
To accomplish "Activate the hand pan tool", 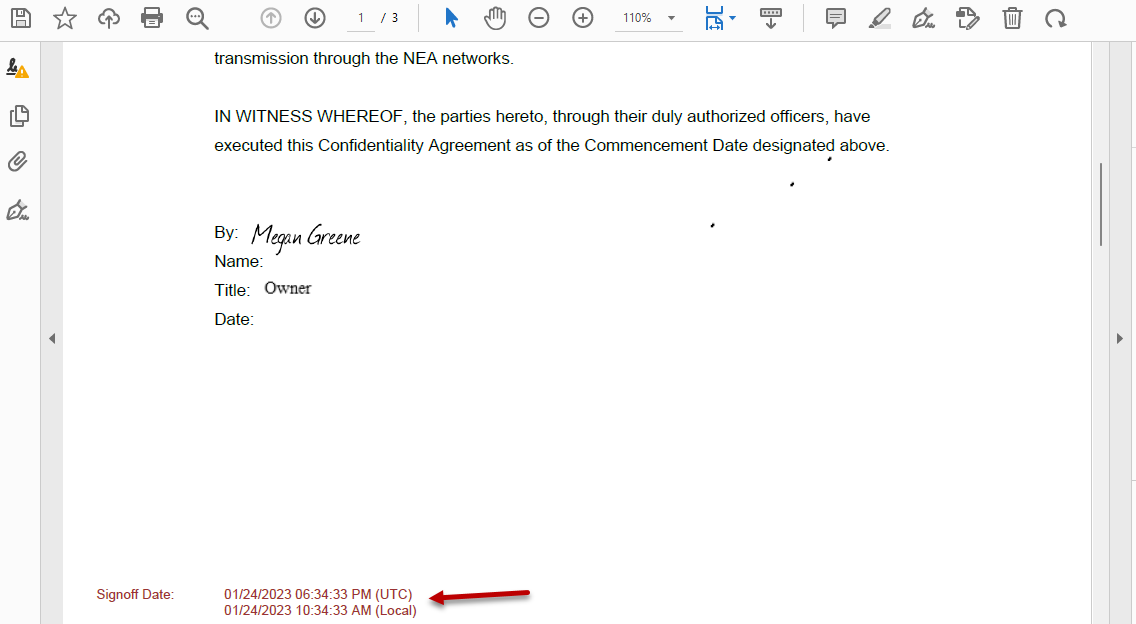I will tap(495, 18).
